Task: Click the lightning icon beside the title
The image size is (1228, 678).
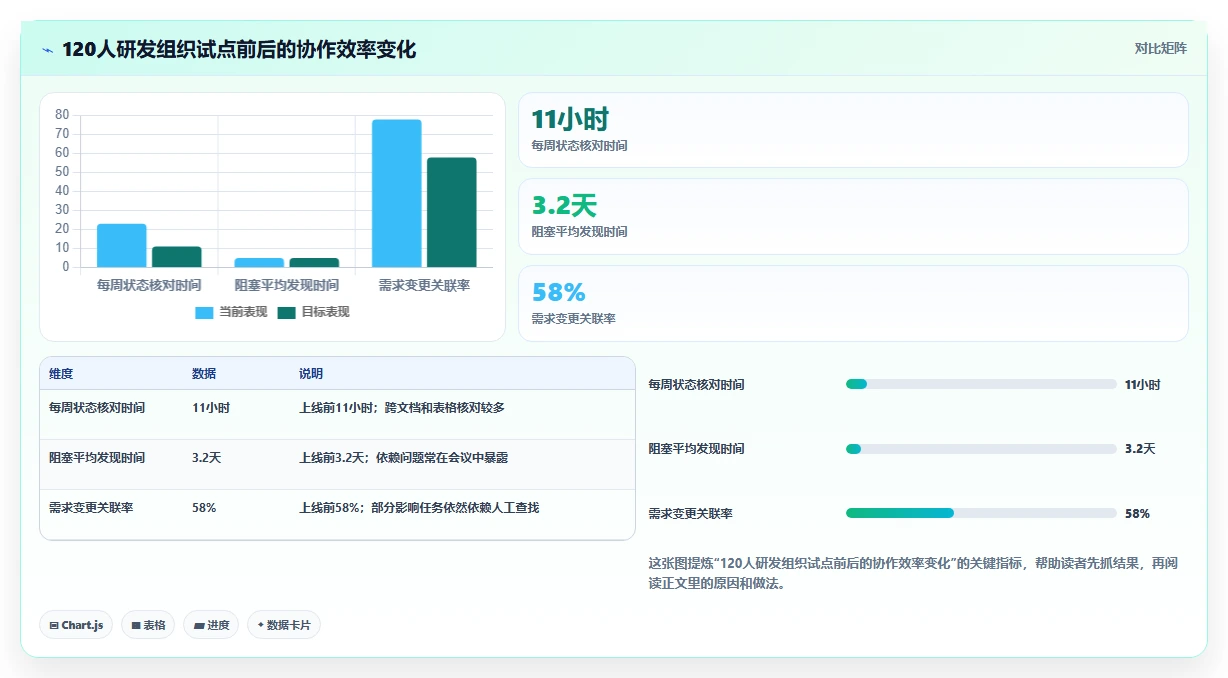Action: (48, 50)
